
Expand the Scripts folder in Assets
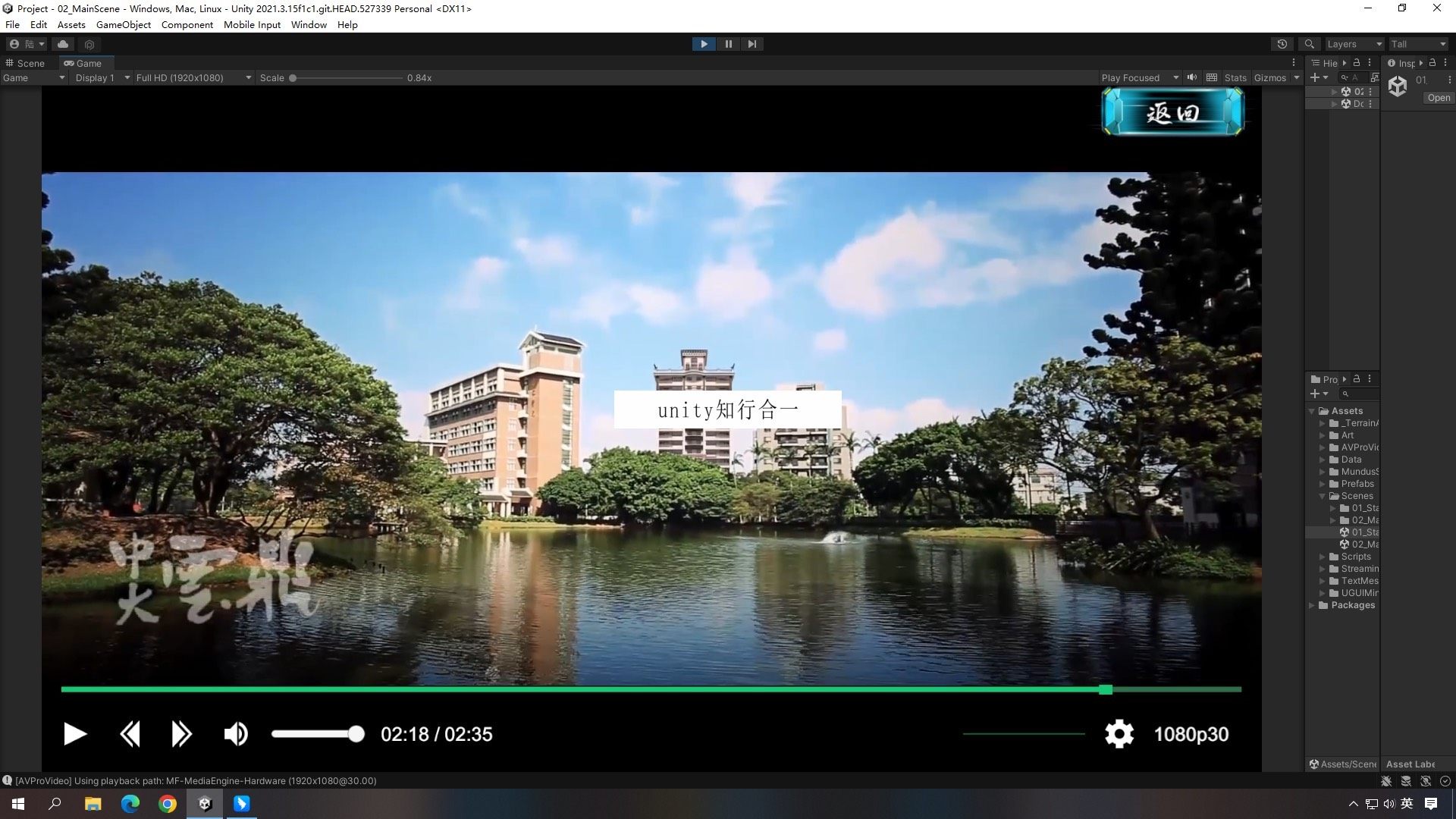1323,557
